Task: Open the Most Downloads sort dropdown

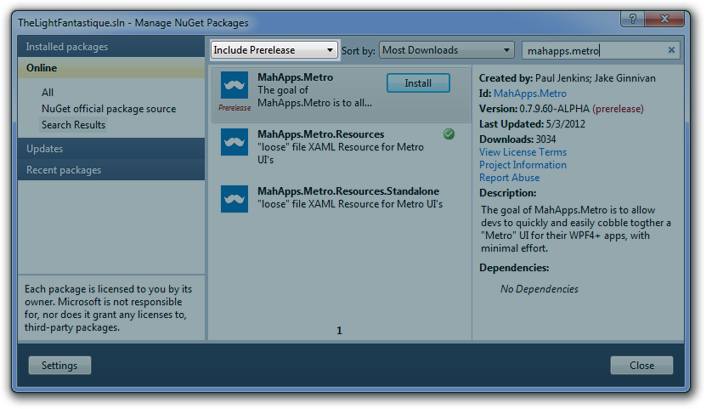Action: click(x=447, y=50)
